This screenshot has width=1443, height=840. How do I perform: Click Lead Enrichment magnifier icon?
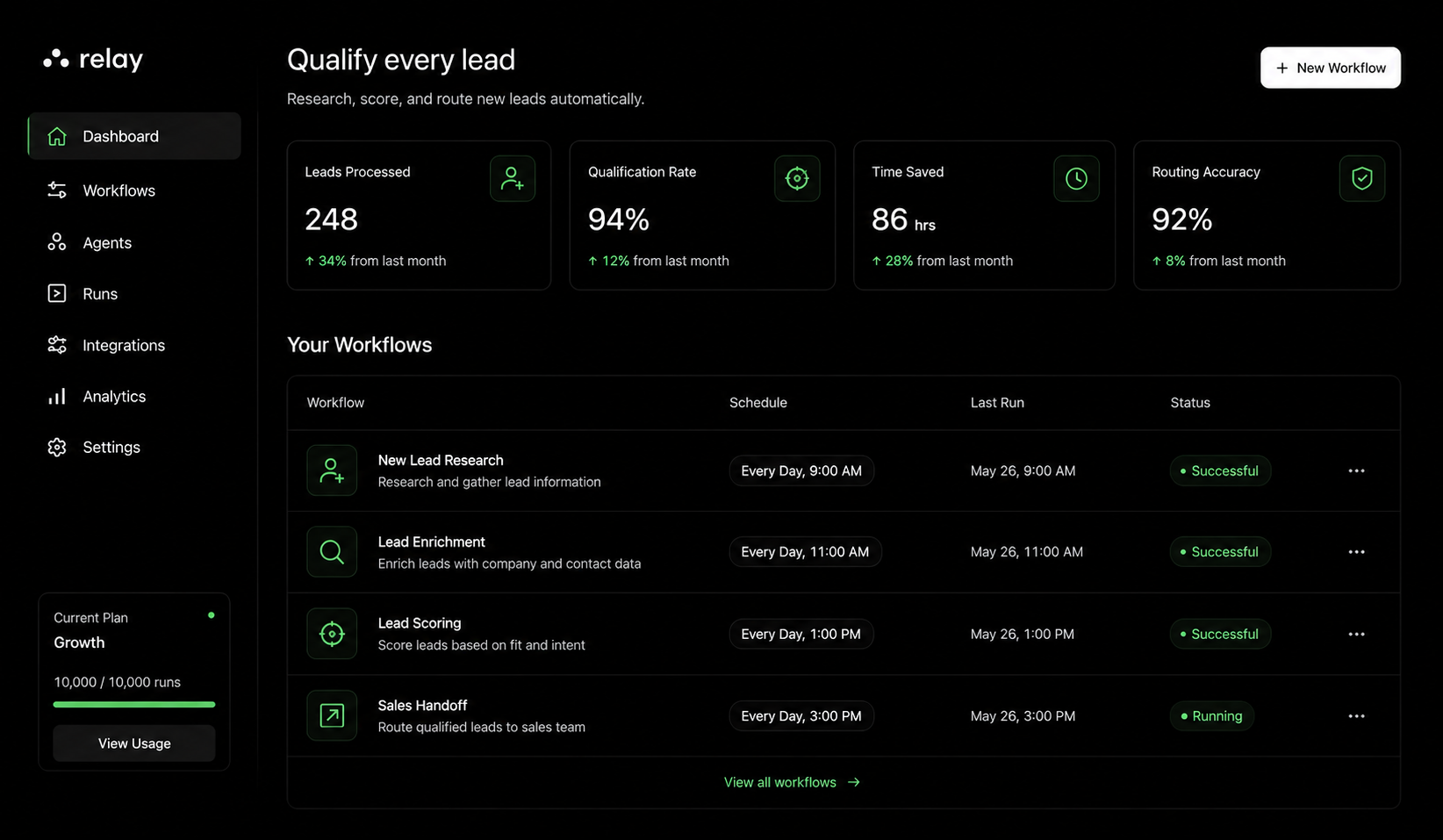[332, 552]
